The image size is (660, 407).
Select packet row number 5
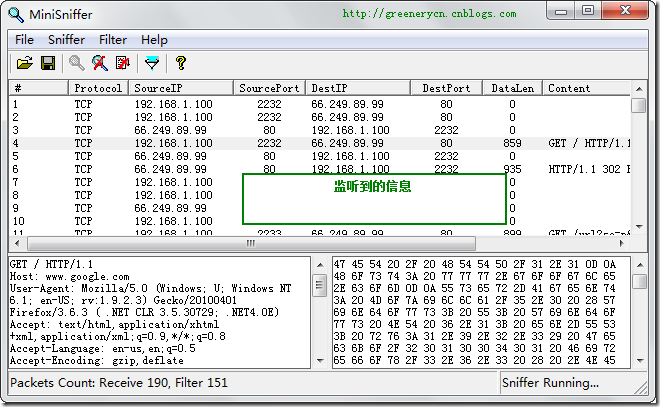(320, 156)
